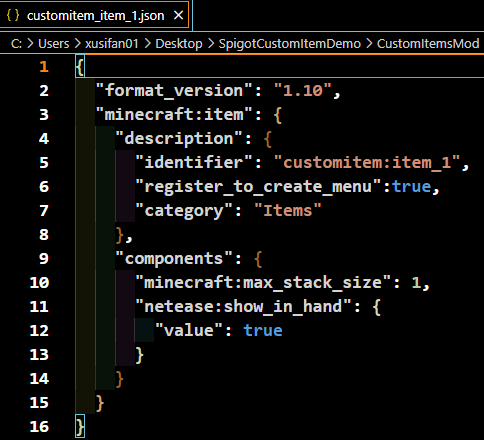The image size is (484, 440).
Task: Select the customitem_item_1.json editor tab
Action: [x=94, y=15]
